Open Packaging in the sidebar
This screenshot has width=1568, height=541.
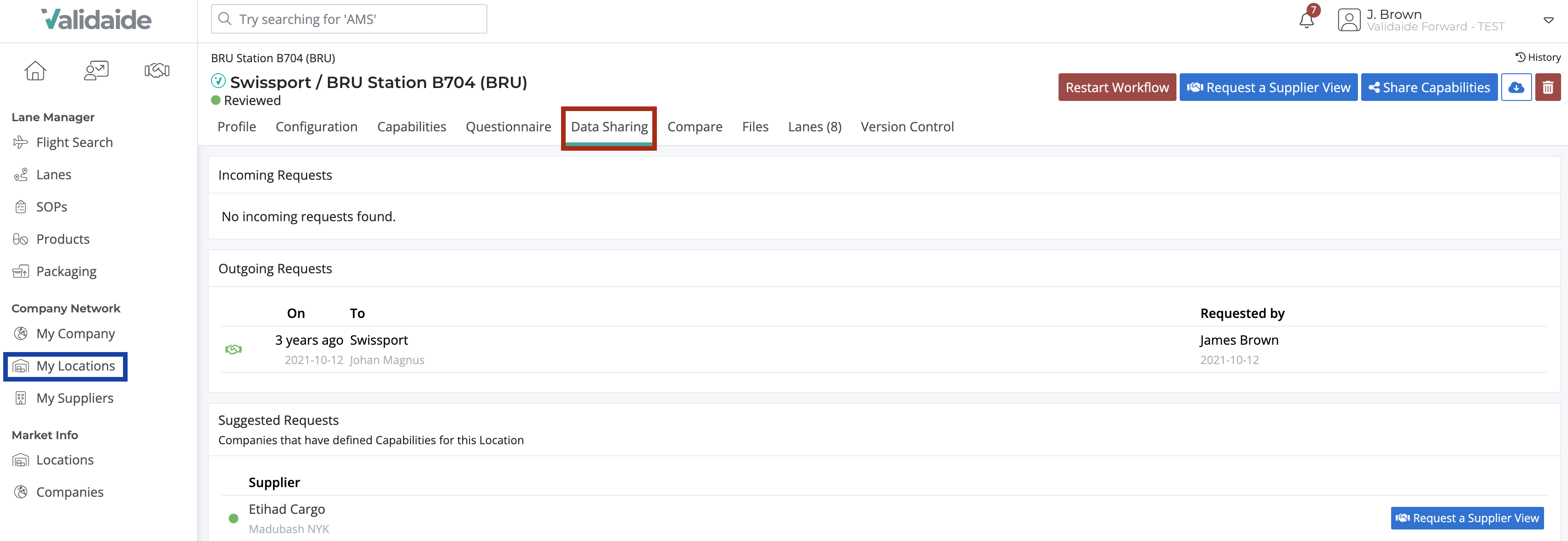click(66, 272)
